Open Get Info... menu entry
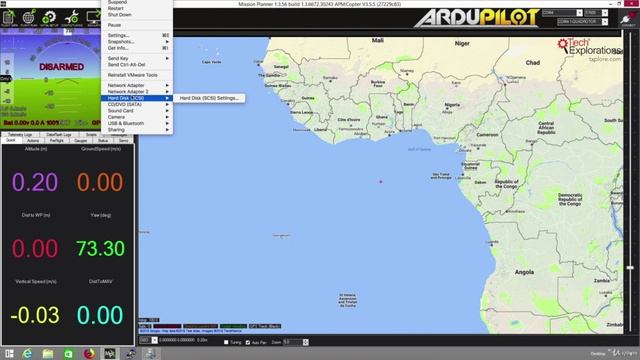Viewport: 640px width, 360px height. [x=137, y=48]
